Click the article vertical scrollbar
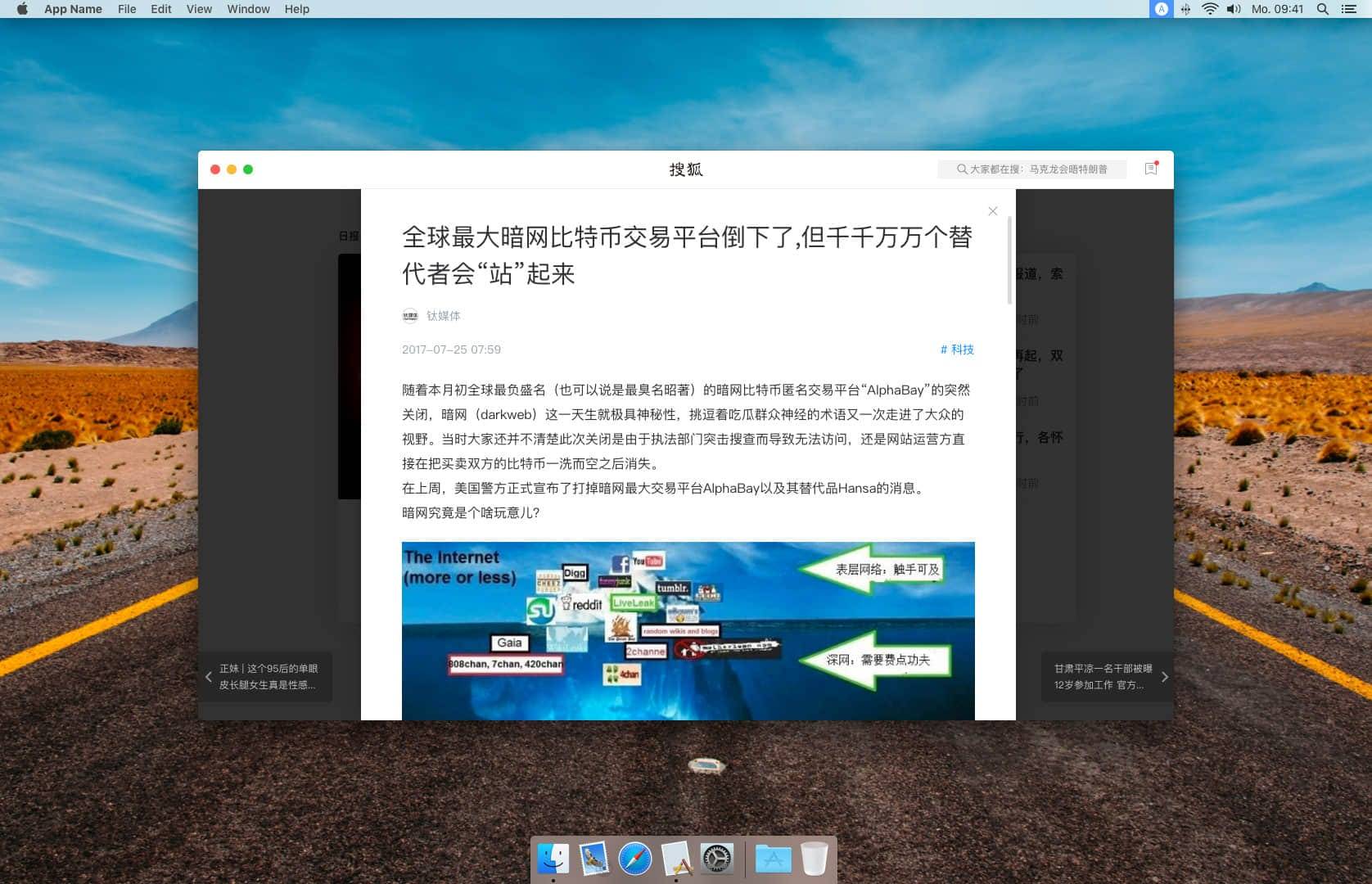The height and width of the screenshot is (884, 1372). 1009,260
